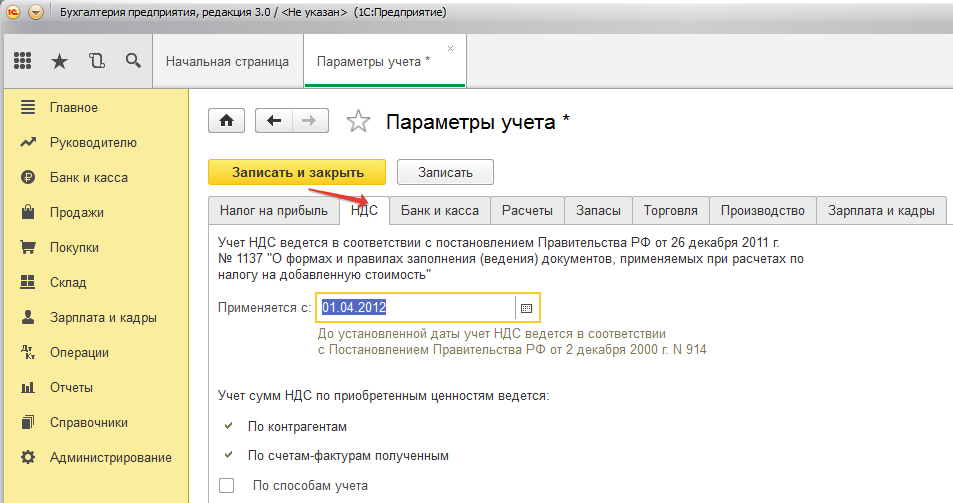Open the Администрирование section

[110, 457]
